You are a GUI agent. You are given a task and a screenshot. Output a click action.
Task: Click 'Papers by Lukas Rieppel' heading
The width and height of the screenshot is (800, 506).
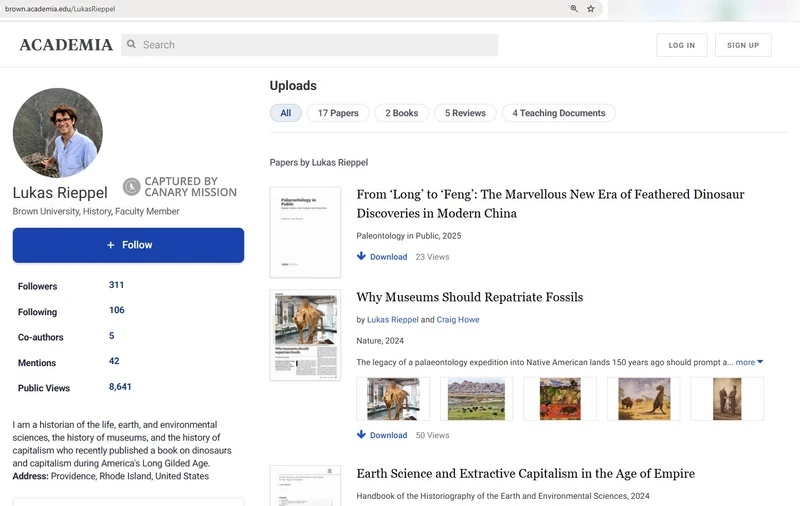pos(319,162)
